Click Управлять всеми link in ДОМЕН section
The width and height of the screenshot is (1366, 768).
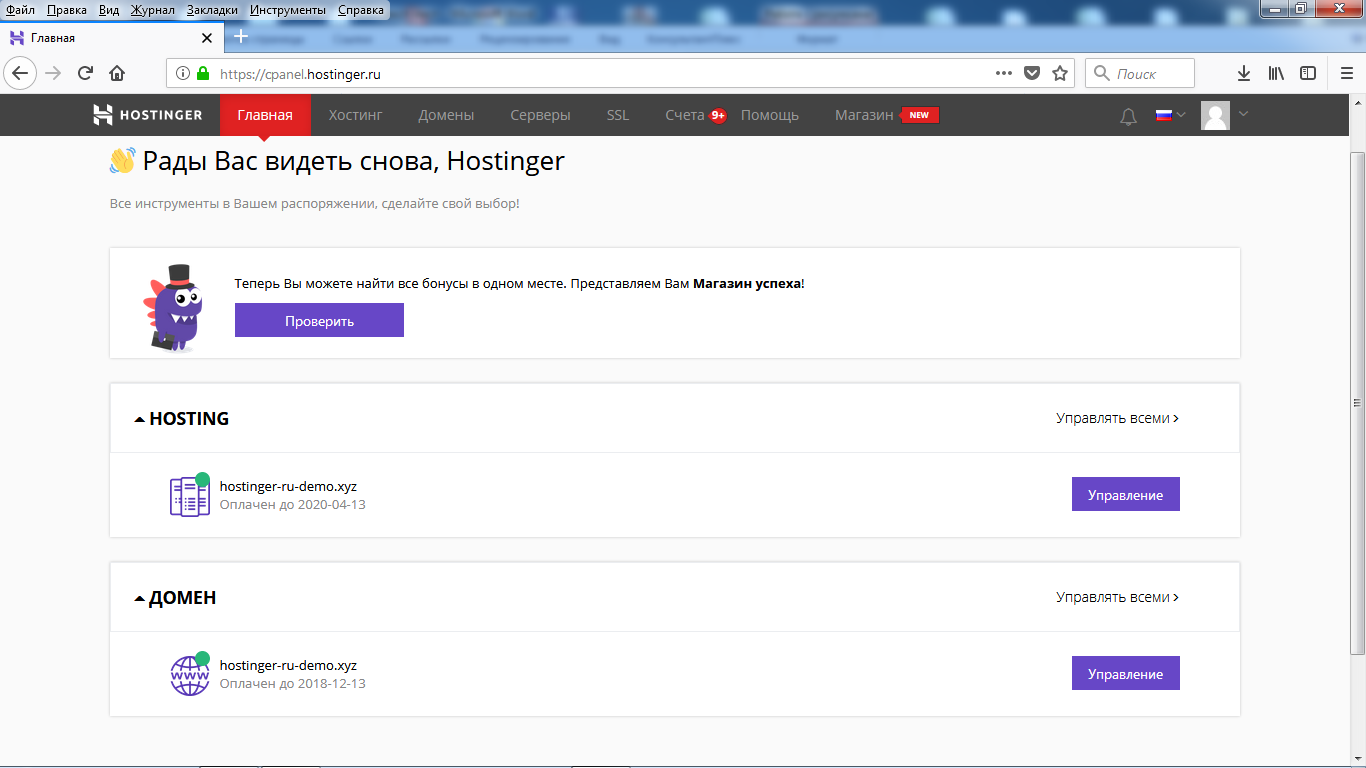pyautogui.click(x=1117, y=597)
